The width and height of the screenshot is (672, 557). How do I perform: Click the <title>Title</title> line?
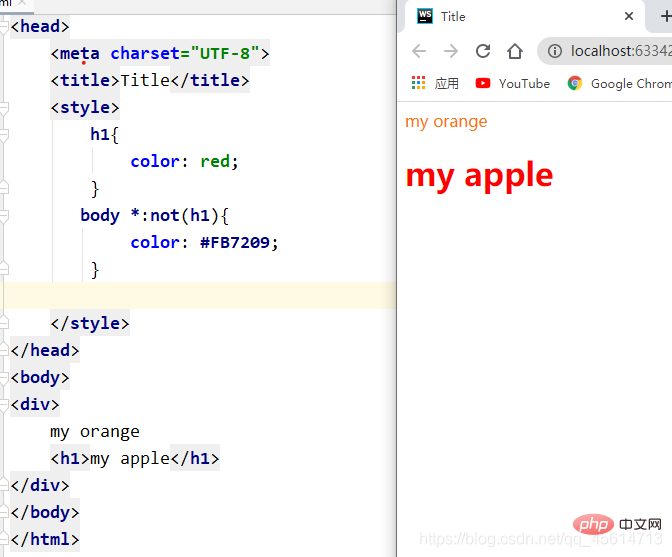point(150,81)
